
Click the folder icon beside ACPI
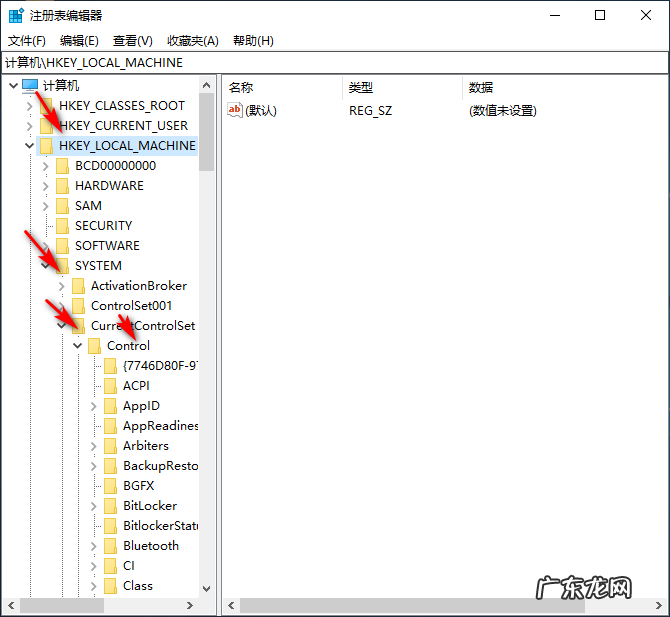[x=110, y=386]
